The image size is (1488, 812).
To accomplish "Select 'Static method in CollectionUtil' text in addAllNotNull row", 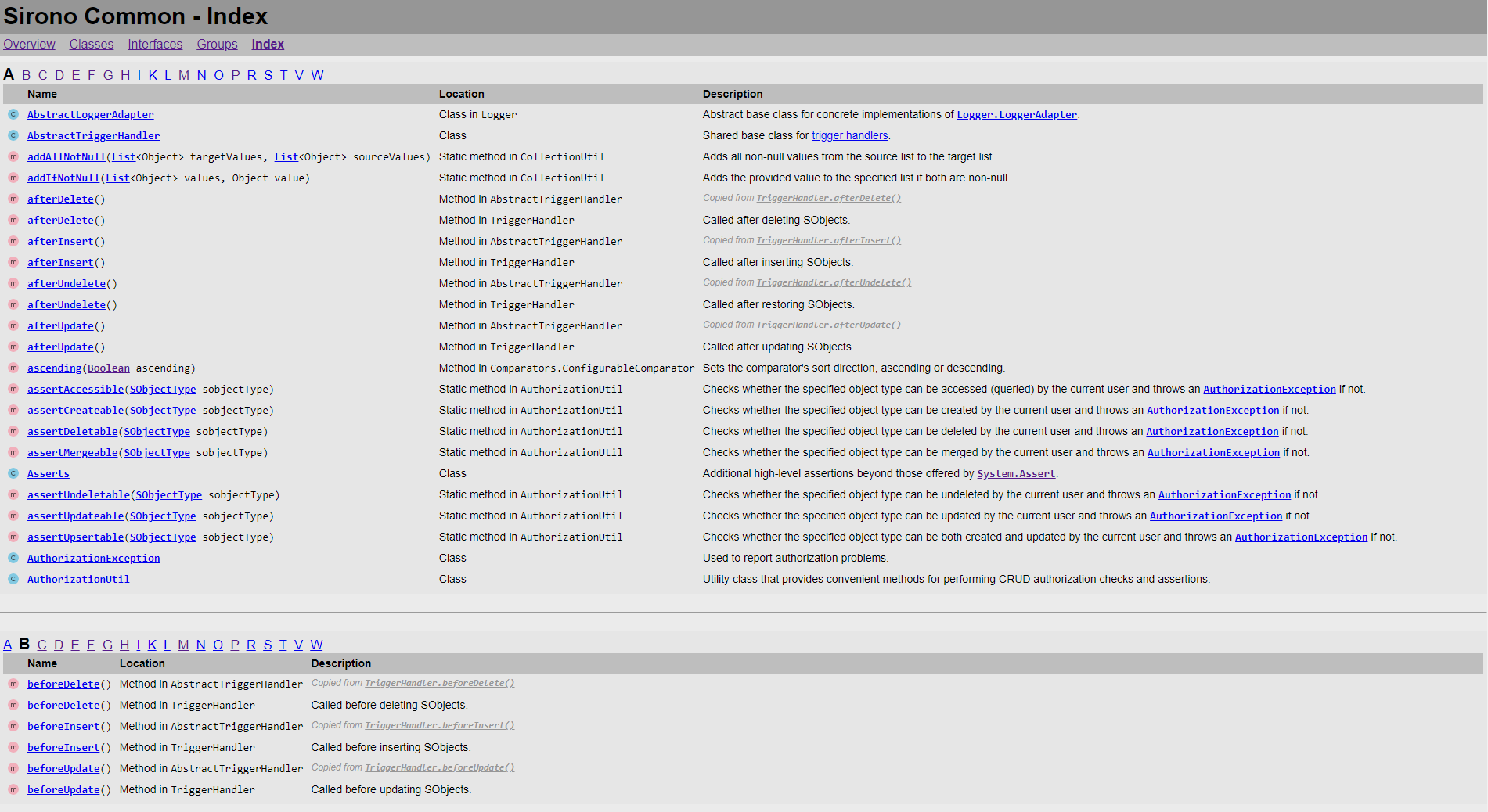I will 522,156.
